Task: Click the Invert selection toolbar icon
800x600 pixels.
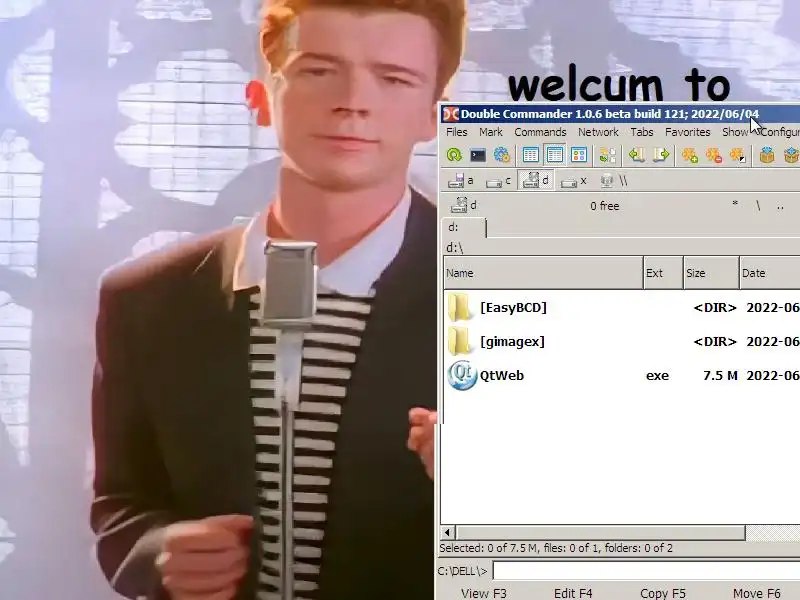Action: tap(738, 155)
